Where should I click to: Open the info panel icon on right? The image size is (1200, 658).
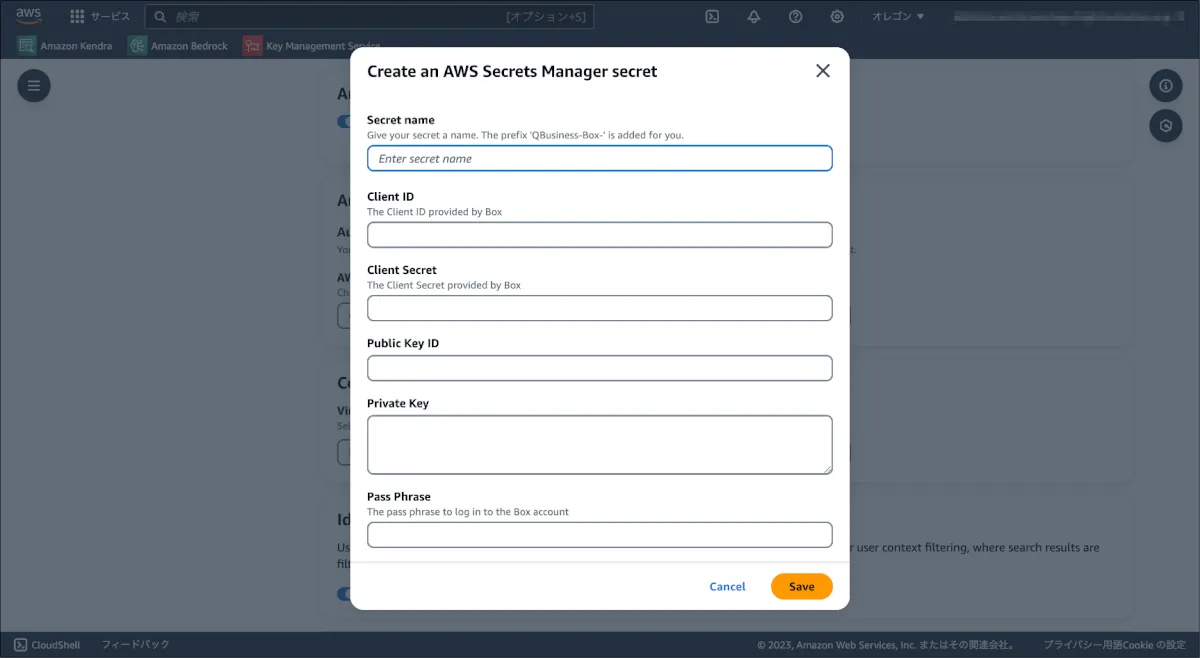tap(1165, 86)
